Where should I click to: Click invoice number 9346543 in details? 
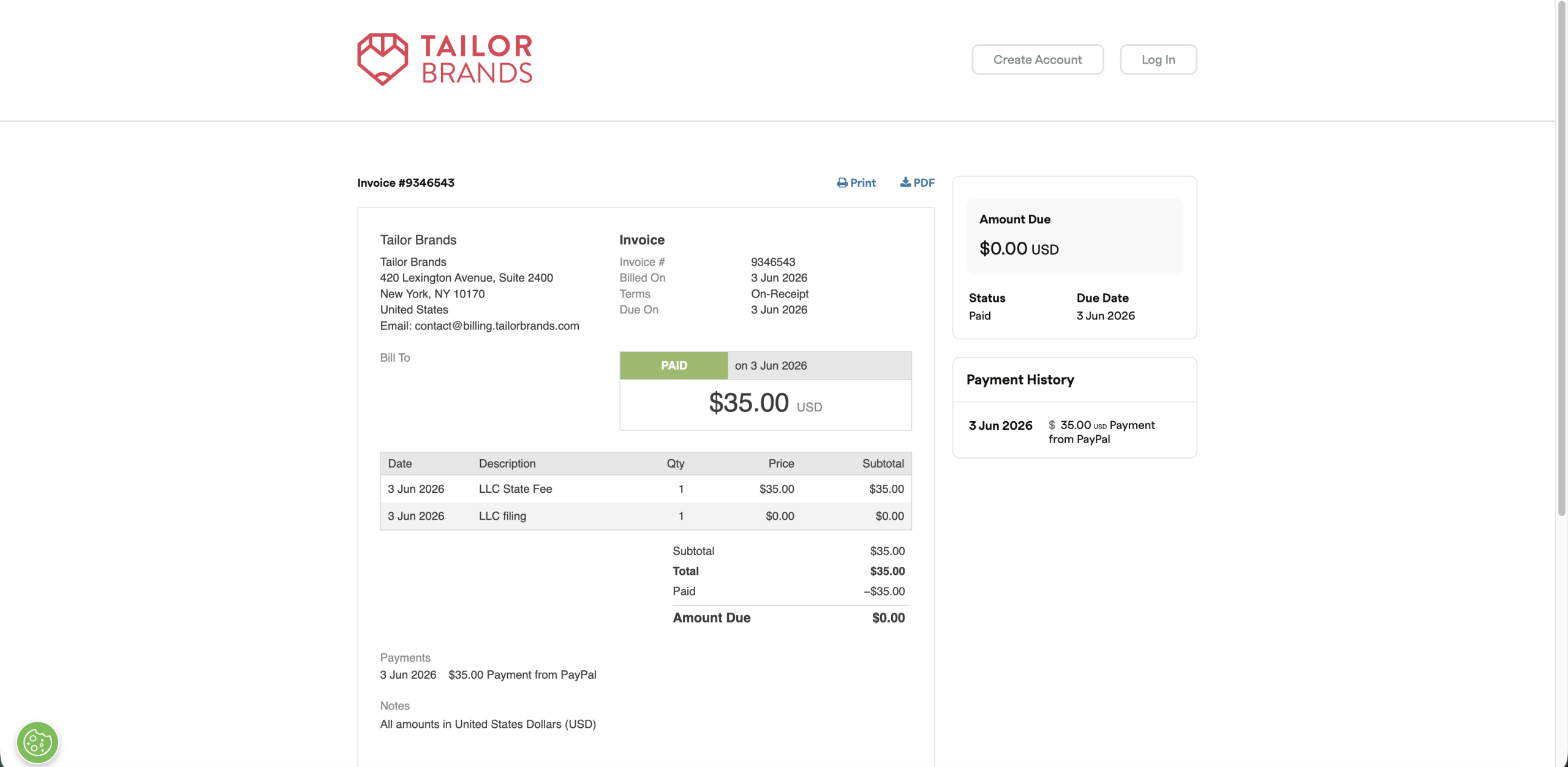tap(773, 261)
